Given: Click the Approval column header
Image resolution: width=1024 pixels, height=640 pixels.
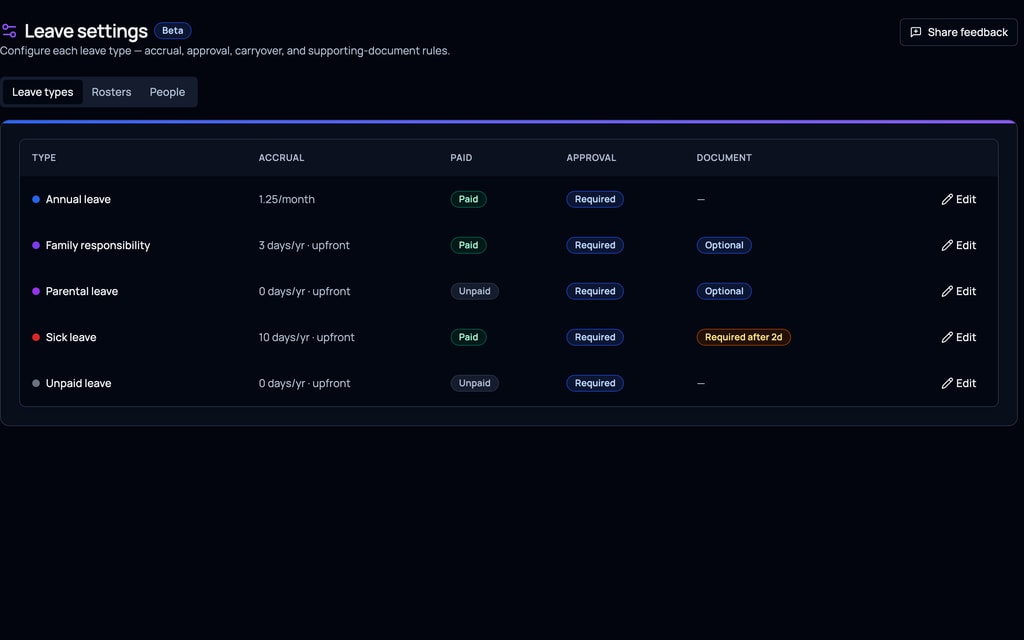Looking at the screenshot, I should (x=591, y=157).
